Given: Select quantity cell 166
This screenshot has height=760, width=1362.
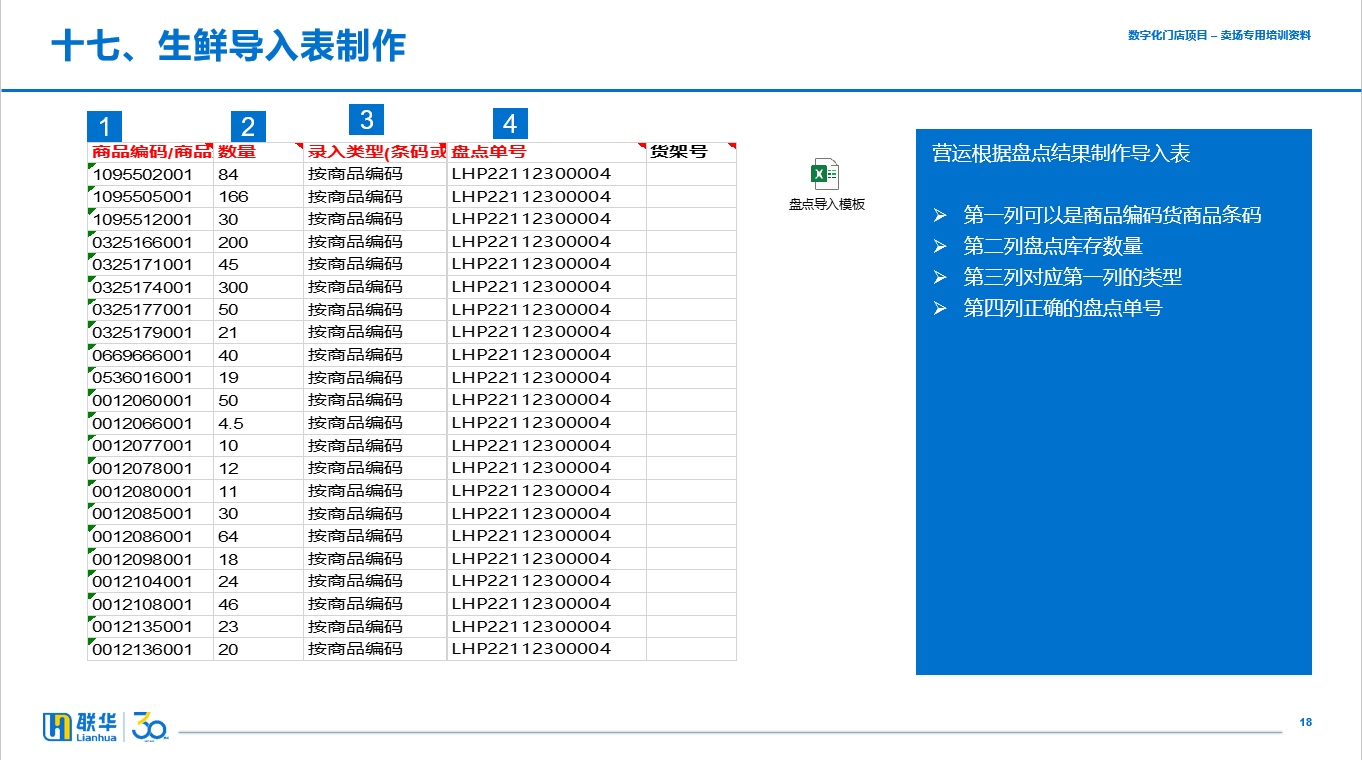Looking at the screenshot, I should pyautogui.click(x=258, y=197).
